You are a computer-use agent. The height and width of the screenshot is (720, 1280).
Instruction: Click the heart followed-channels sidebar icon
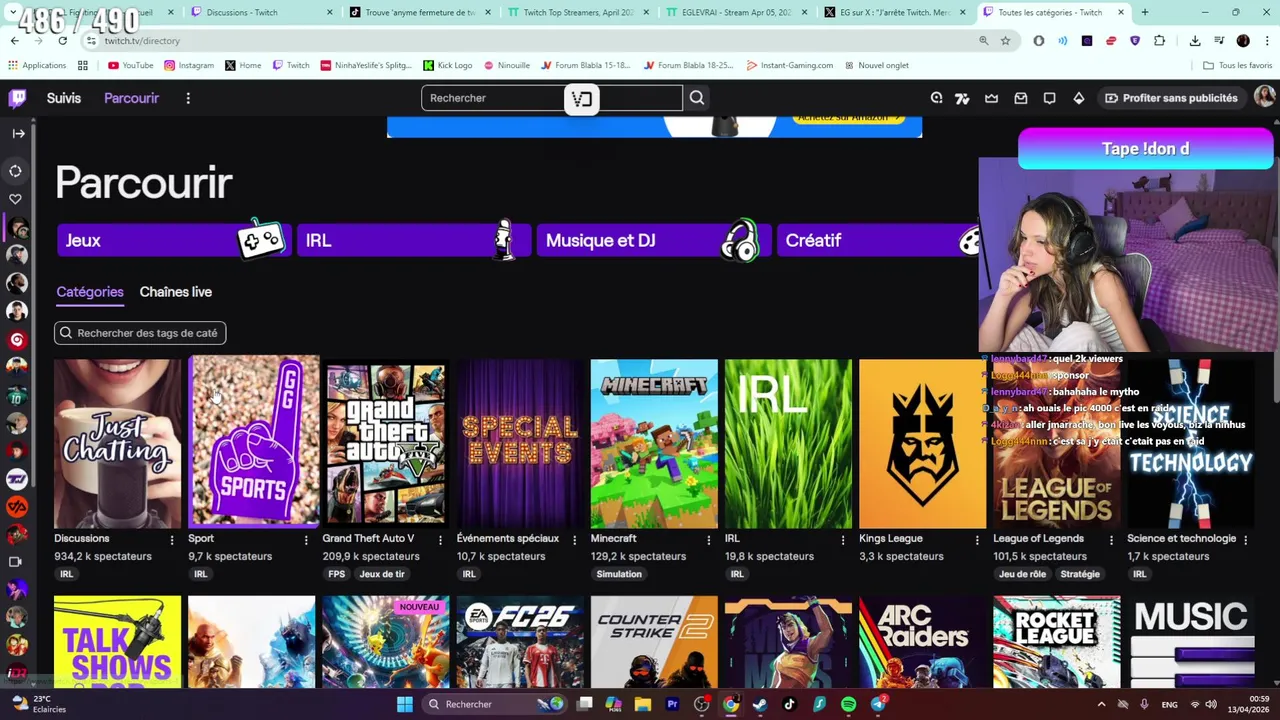[15, 199]
